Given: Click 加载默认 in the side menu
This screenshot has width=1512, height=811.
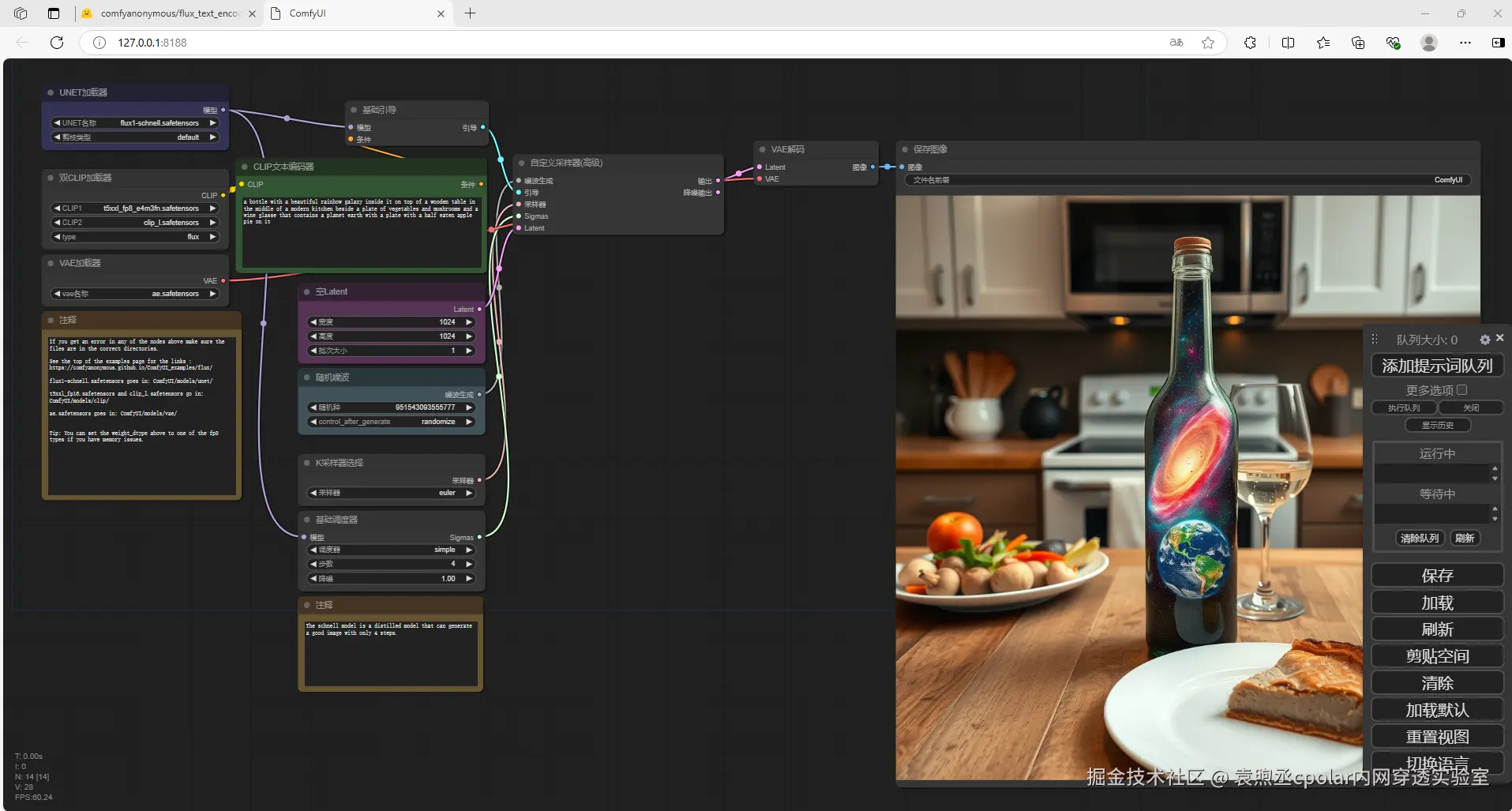Looking at the screenshot, I should point(1437,710).
